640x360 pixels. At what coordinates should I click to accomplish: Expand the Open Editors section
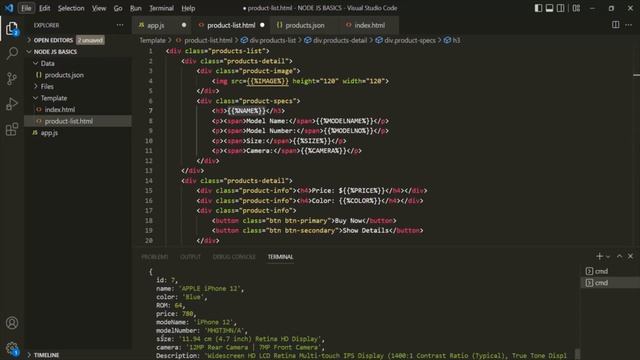(53, 40)
